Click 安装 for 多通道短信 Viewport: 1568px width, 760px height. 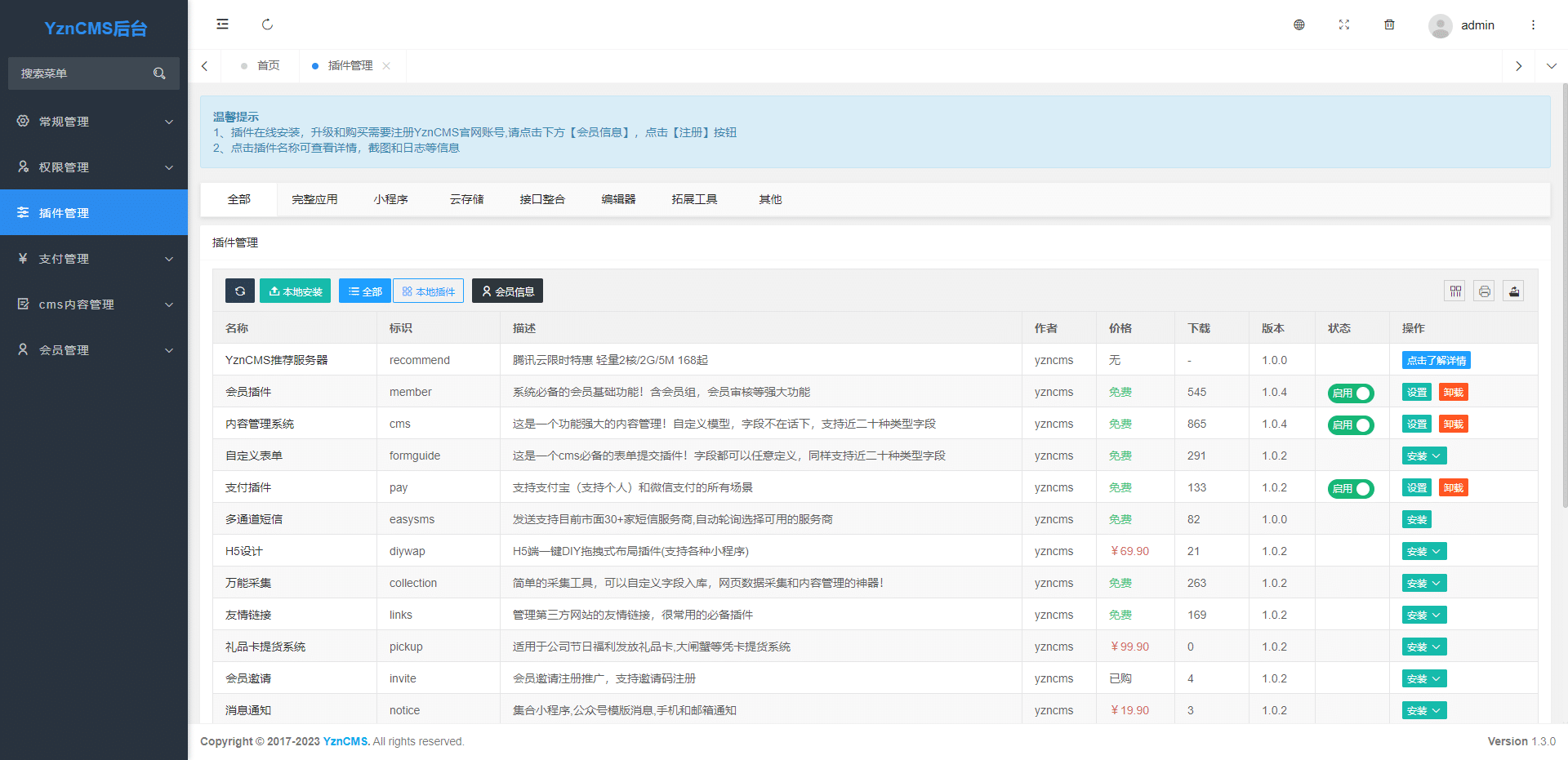click(x=1417, y=519)
